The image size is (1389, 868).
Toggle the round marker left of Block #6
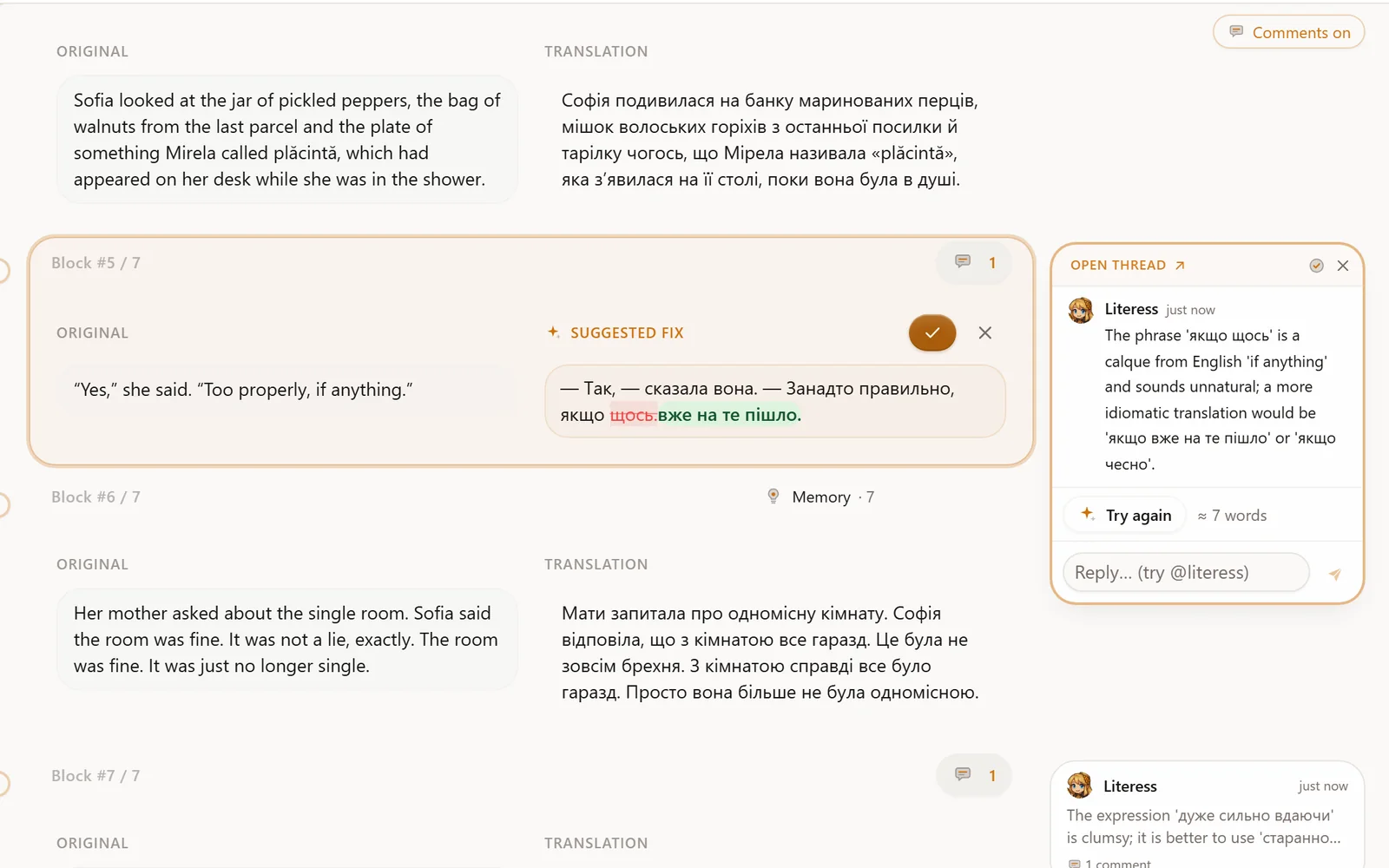coord(2,504)
